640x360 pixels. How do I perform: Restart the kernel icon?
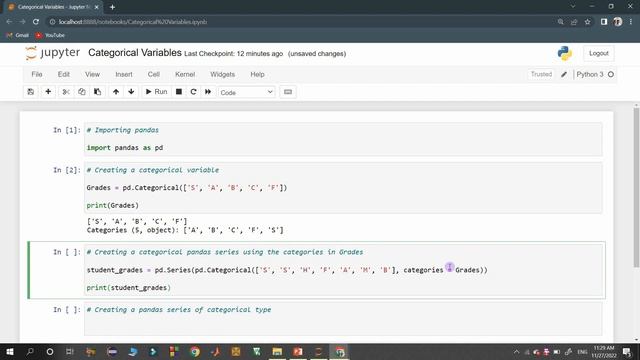coord(193,92)
